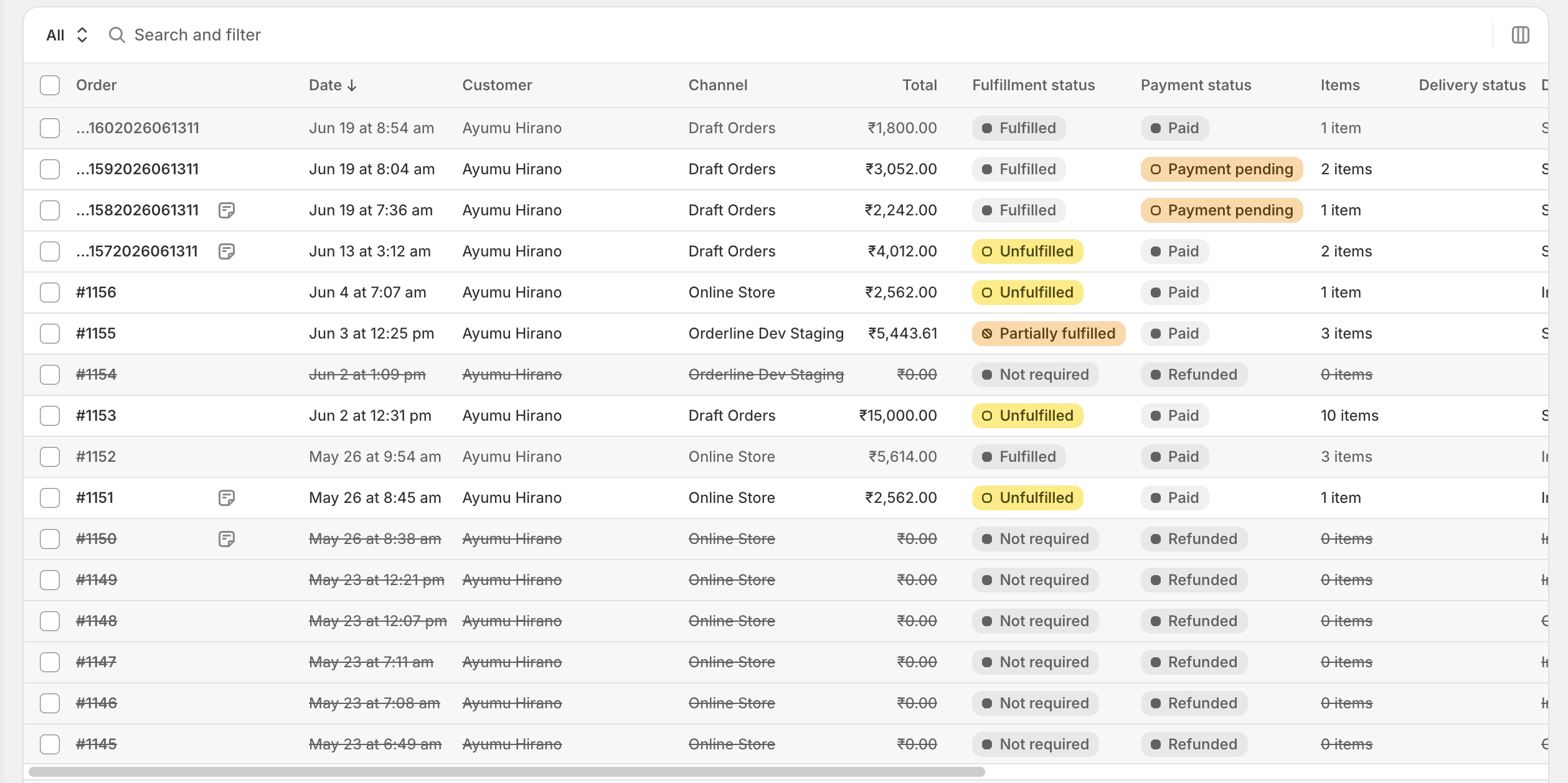Screen dimensions: 1568x783
Task: Check the box for order #1153
Action: pyautogui.click(x=50, y=416)
